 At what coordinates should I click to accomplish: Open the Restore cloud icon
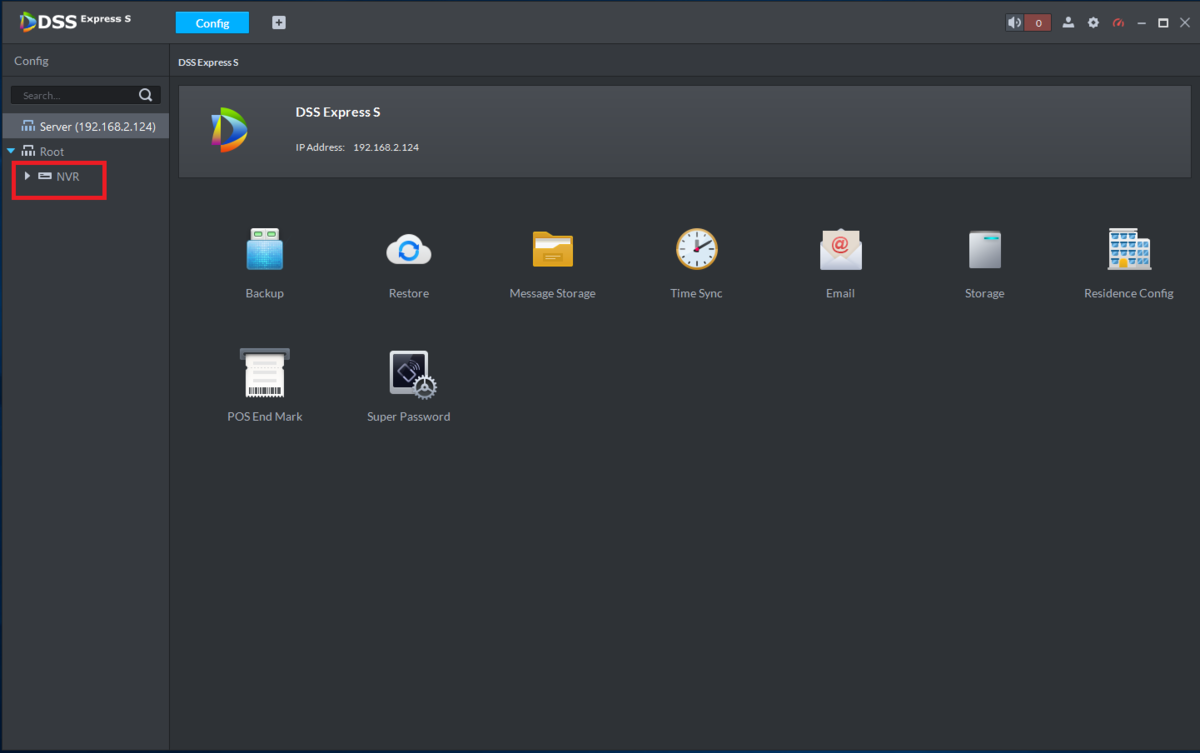point(408,249)
